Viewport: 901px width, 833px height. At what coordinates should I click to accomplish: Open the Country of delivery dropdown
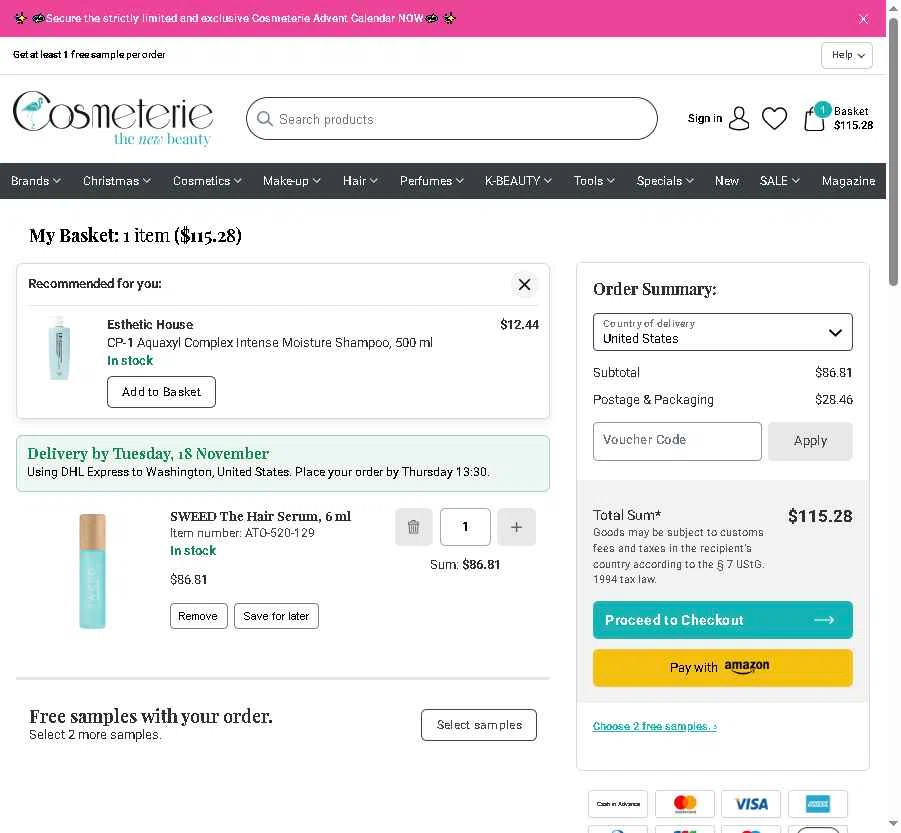point(722,332)
